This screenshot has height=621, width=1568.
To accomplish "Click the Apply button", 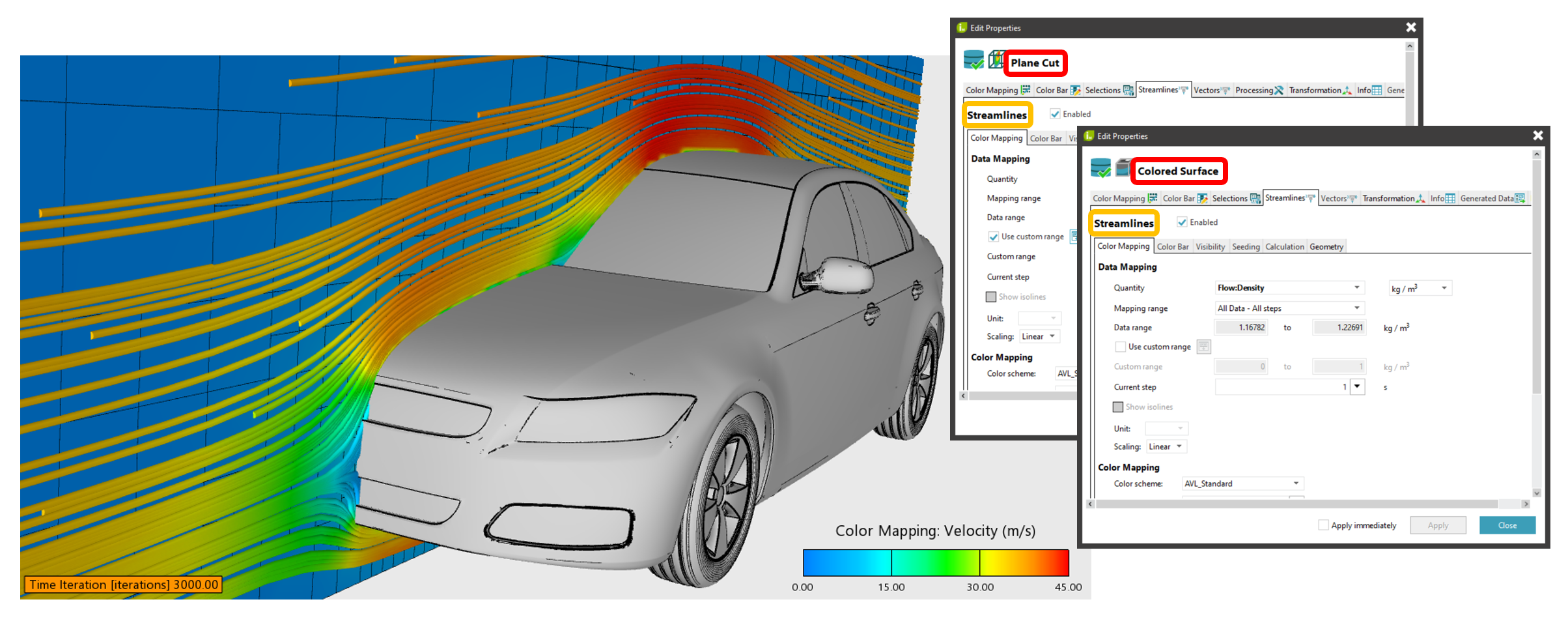I will click(x=1438, y=525).
